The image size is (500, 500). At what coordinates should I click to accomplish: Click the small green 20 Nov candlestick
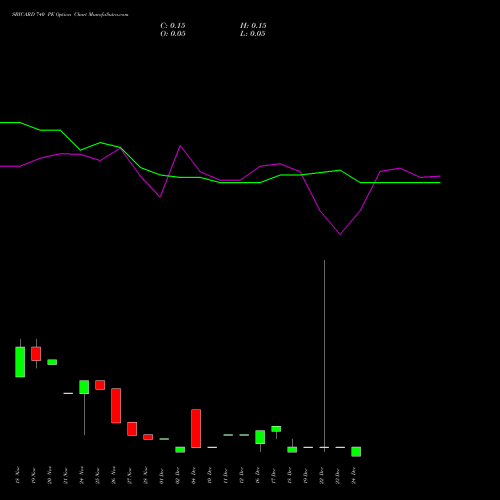[x=52, y=362]
